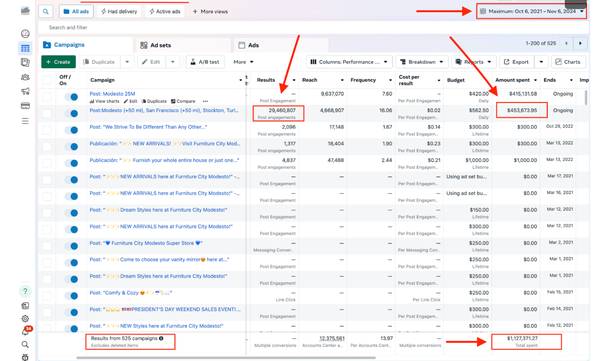The image size is (600, 361).
Task: Open the Results column header arrow
Action: (294, 80)
